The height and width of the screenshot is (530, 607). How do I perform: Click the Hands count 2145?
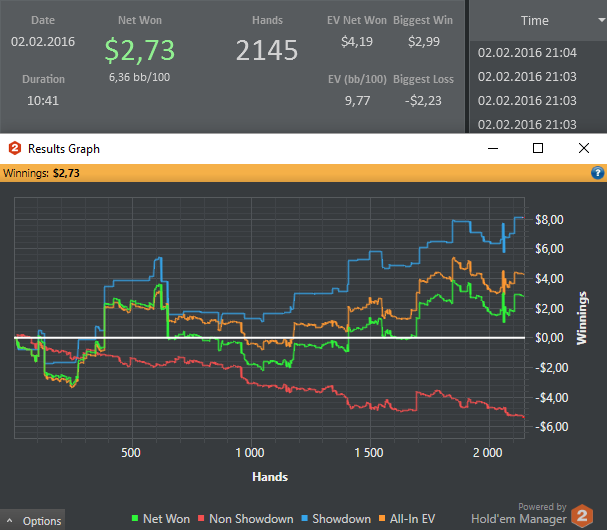point(267,50)
